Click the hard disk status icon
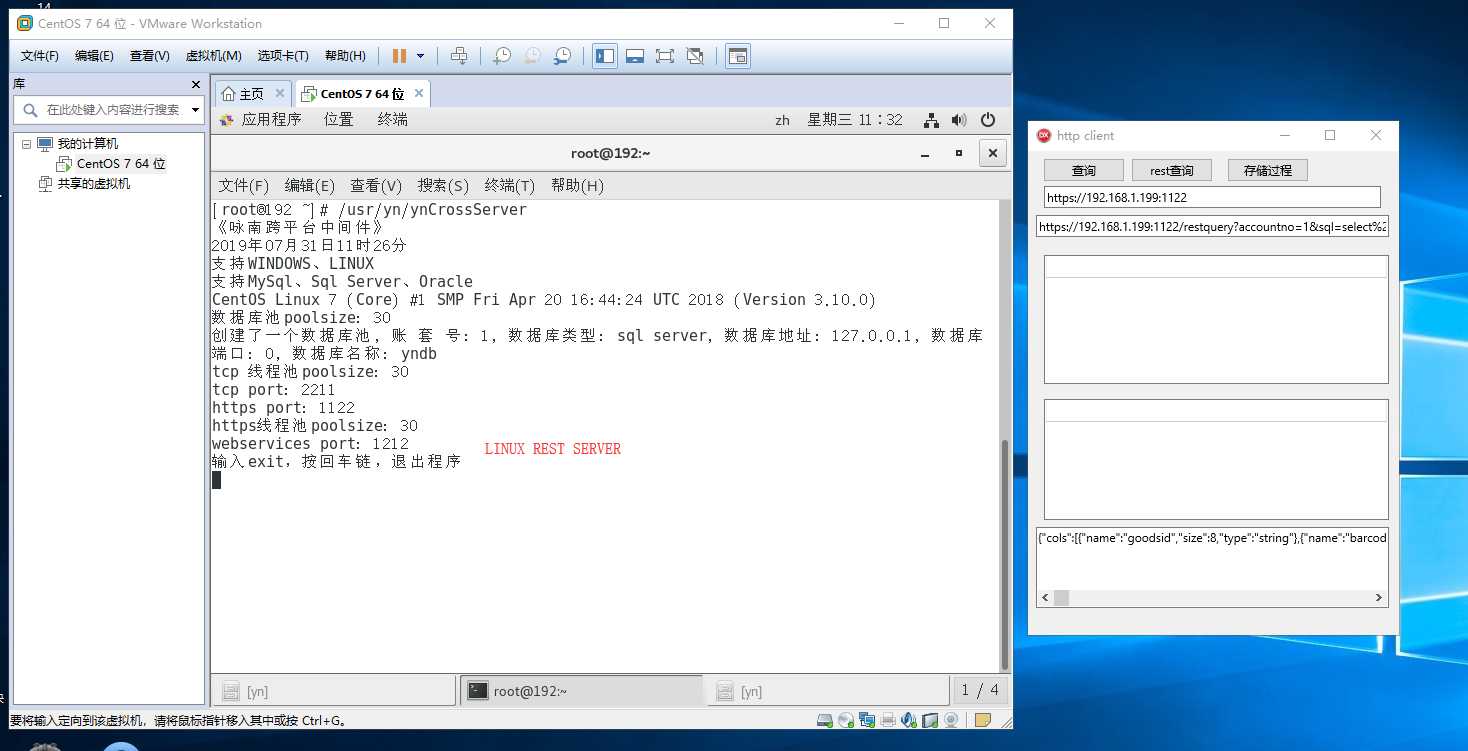The image size is (1468, 751). 825,719
